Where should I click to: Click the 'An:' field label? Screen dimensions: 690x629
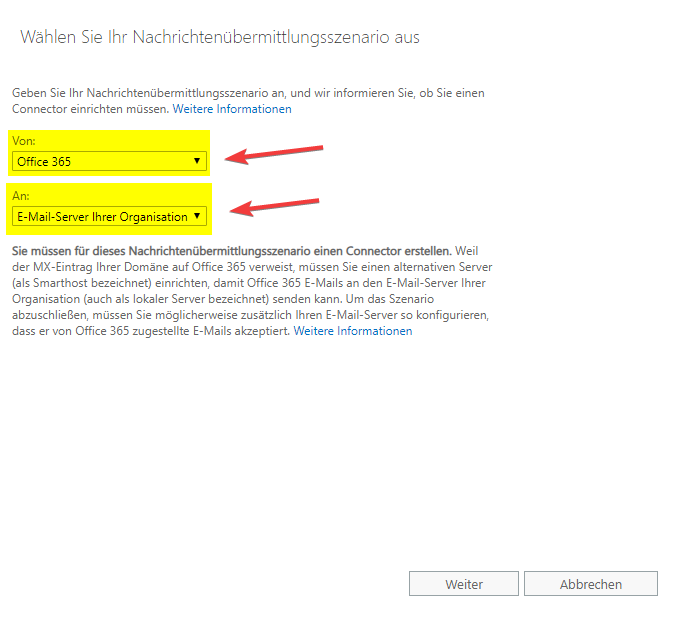21,197
